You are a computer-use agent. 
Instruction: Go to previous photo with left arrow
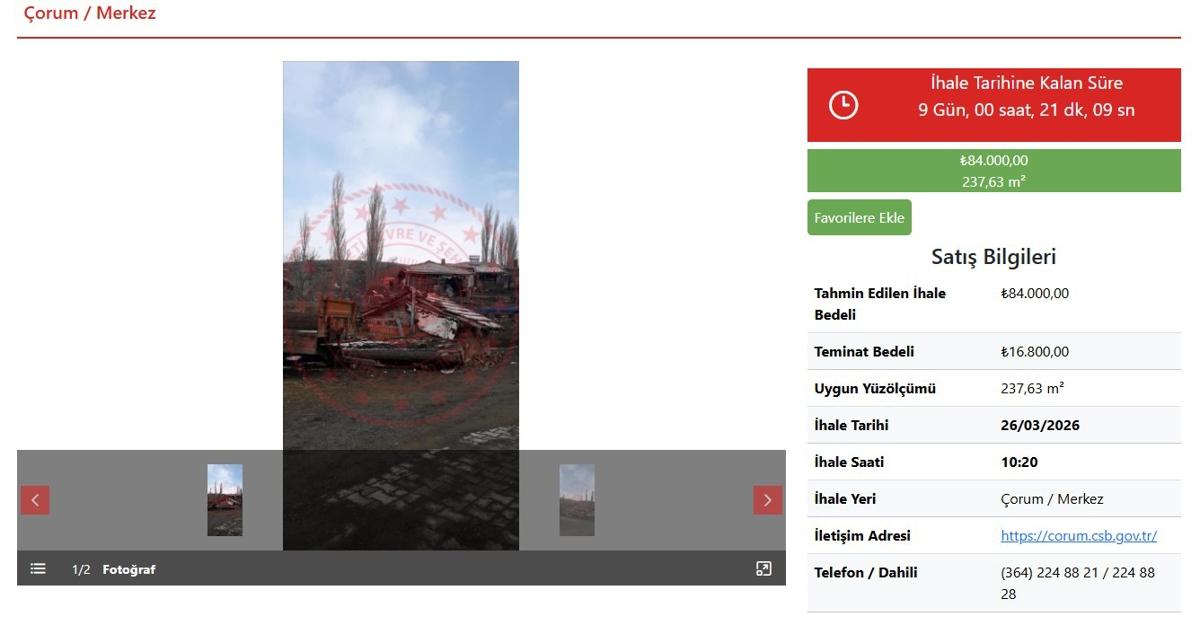(x=35, y=500)
